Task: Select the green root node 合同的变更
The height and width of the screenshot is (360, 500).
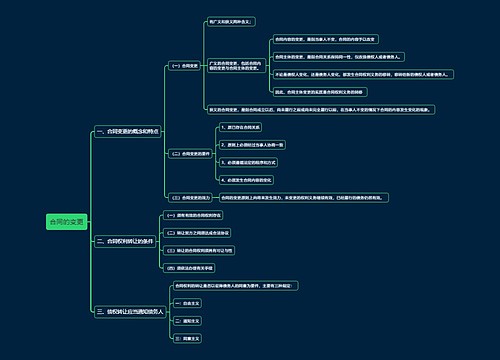Action: 67,222
